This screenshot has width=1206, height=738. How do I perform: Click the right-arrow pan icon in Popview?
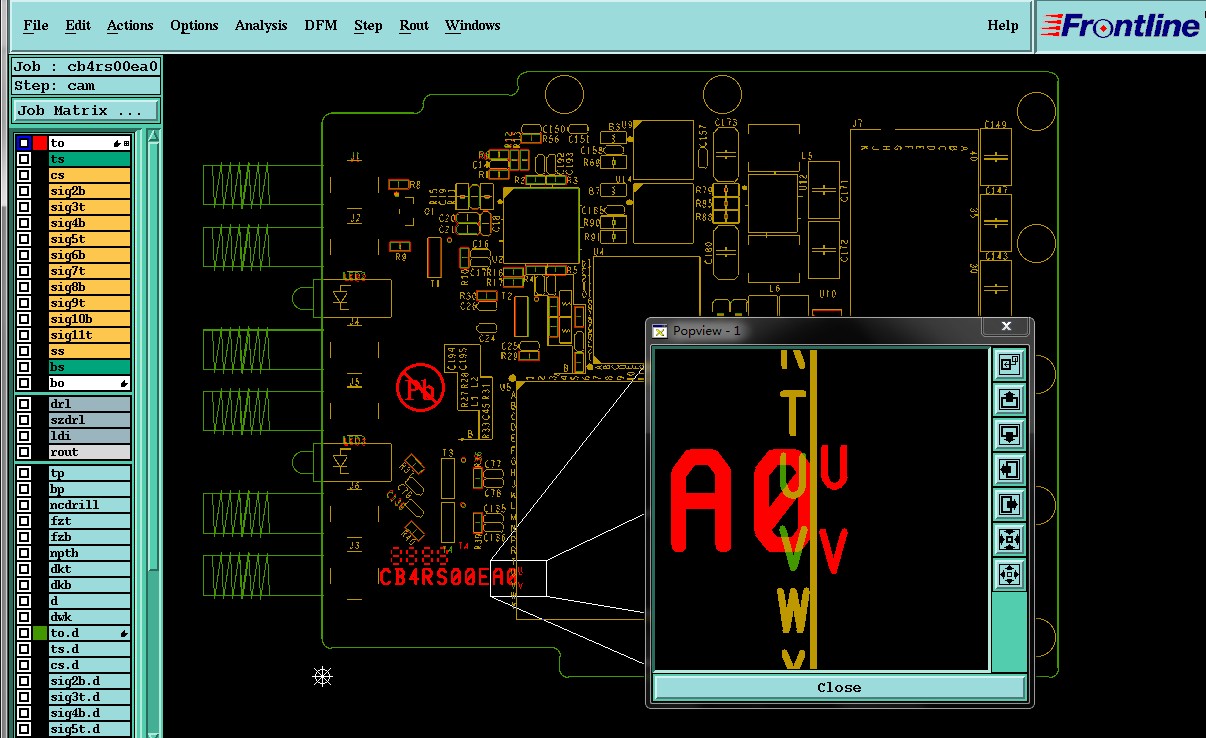click(1009, 505)
